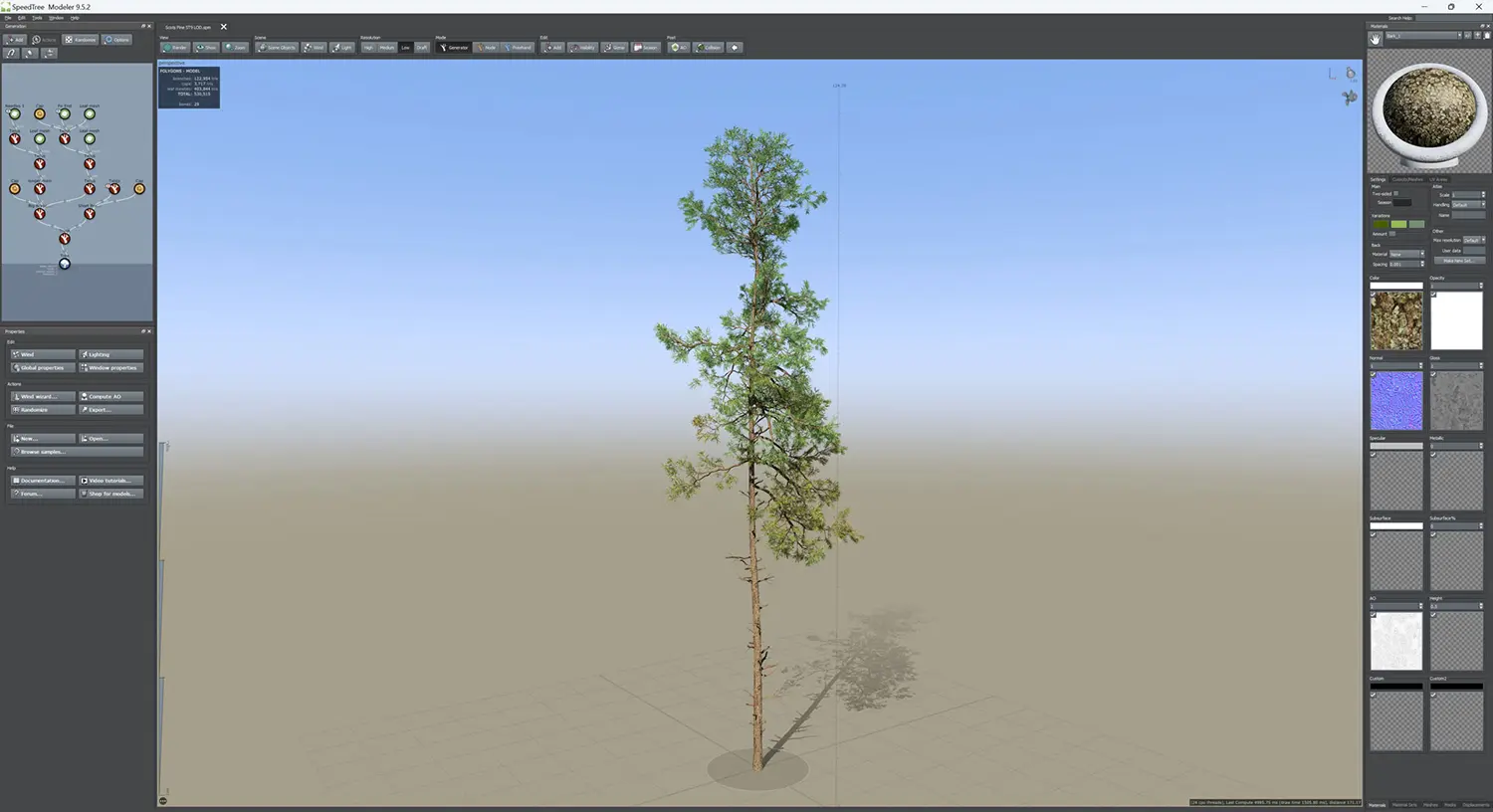Open the atlas Handling dropdown
Screen dimensions: 1493x812
pyautogui.click(x=1468, y=205)
